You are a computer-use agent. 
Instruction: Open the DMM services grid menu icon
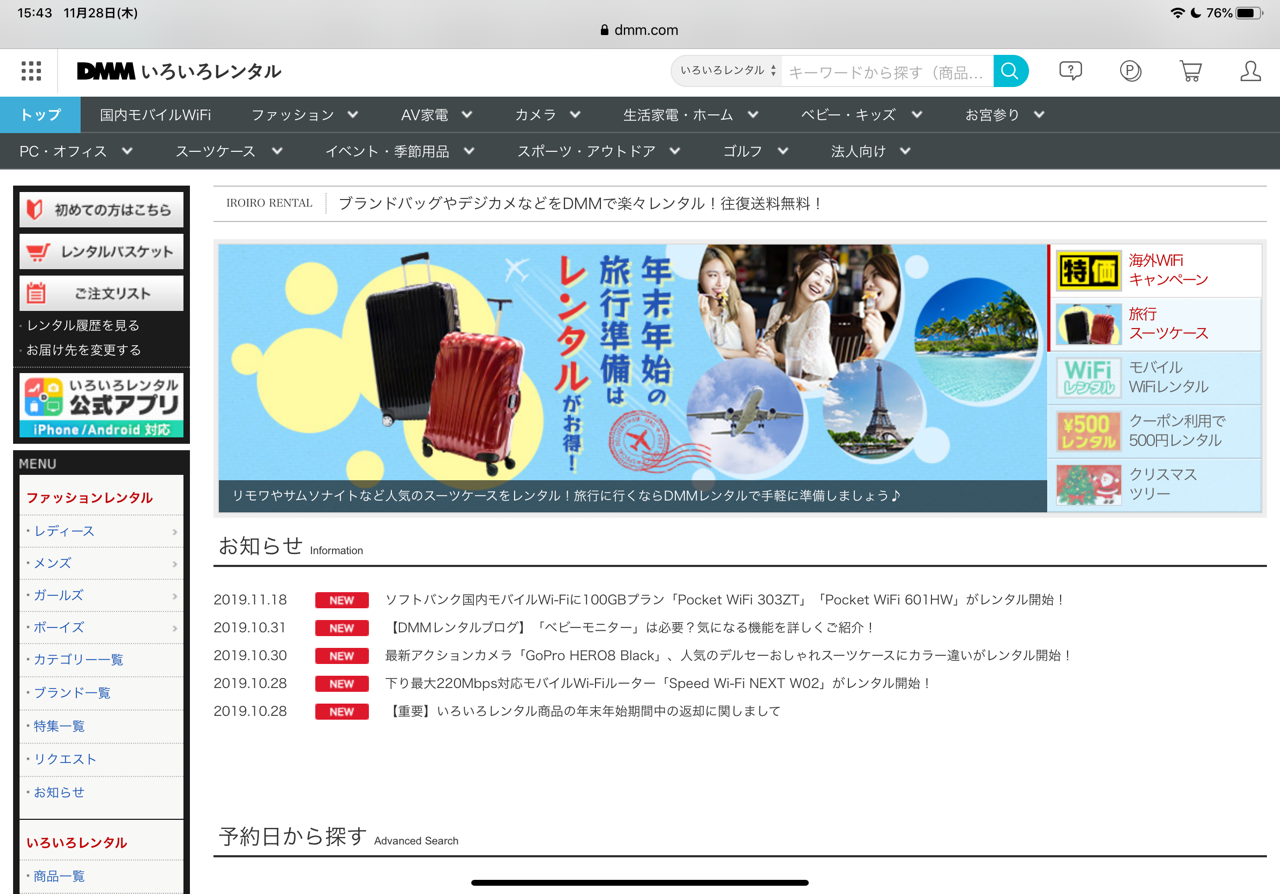[x=31, y=71]
